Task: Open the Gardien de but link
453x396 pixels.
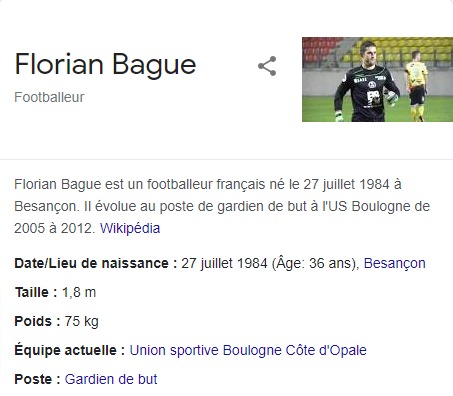Action: (111, 379)
